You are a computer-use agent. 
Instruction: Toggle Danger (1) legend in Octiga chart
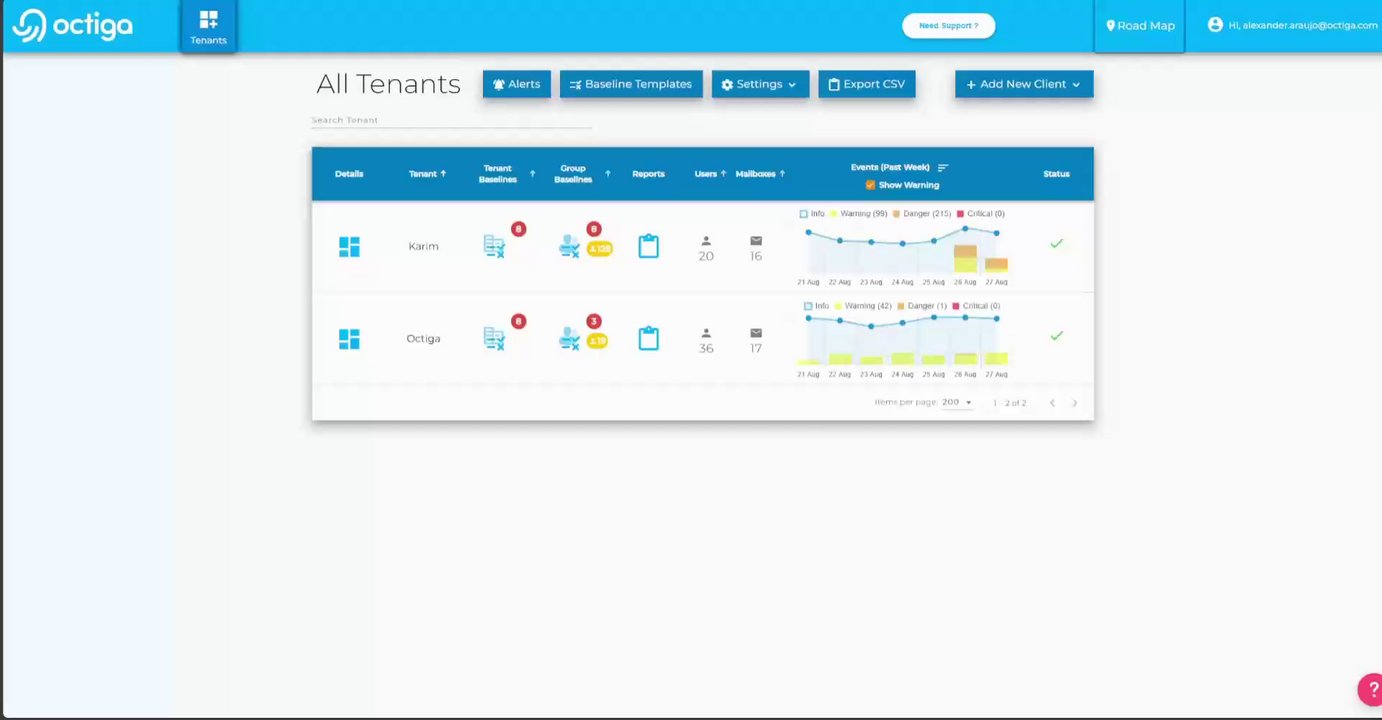click(922, 306)
